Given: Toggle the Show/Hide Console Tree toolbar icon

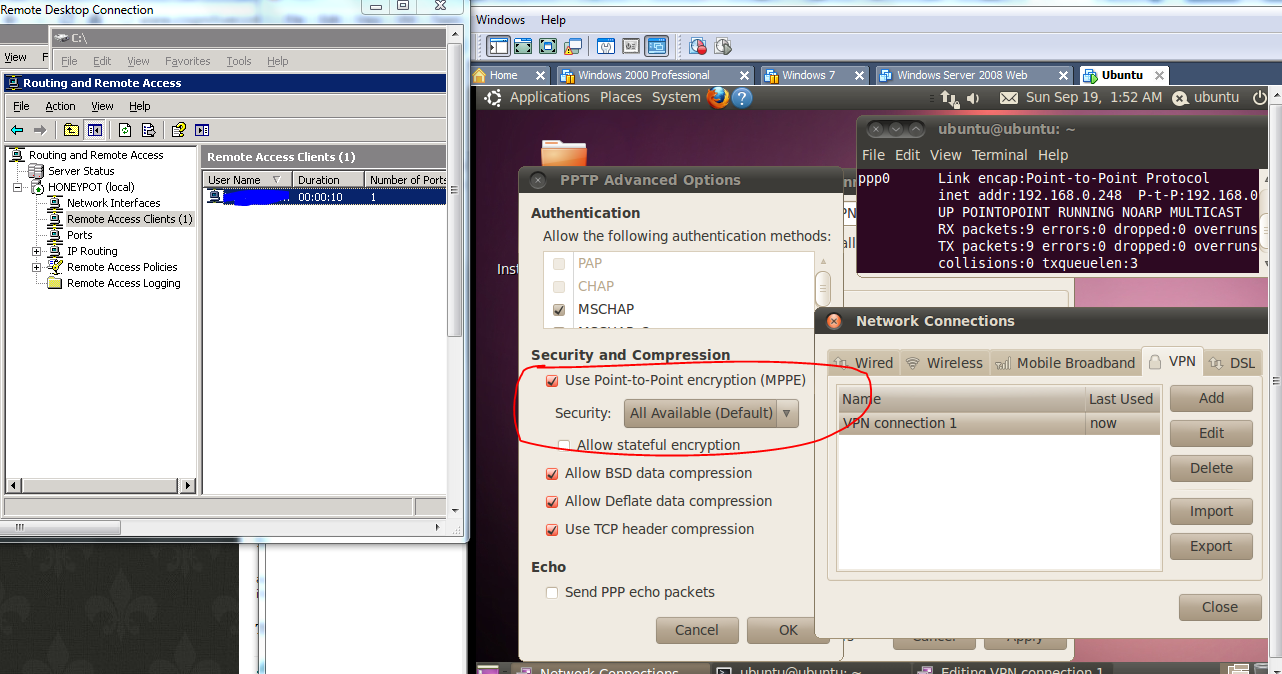Looking at the screenshot, I should coord(94,130).
